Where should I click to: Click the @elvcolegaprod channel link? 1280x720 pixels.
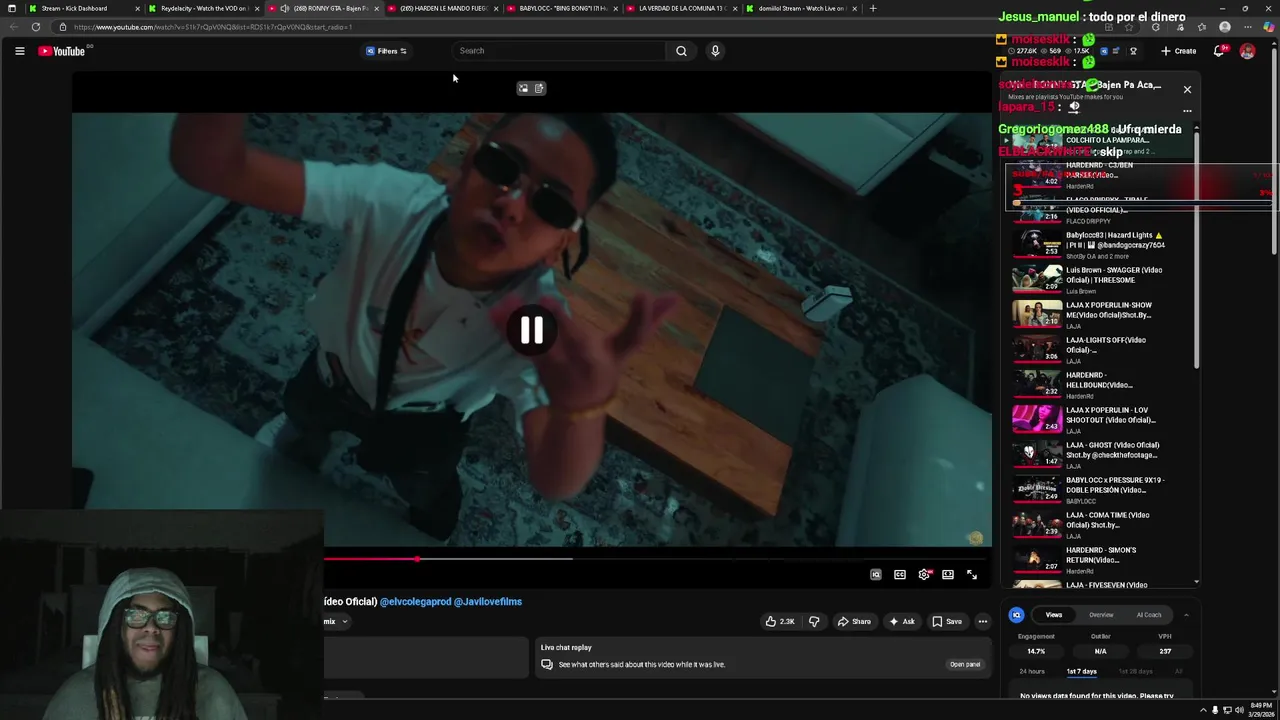pyautogui.click(x=415, y=601)
